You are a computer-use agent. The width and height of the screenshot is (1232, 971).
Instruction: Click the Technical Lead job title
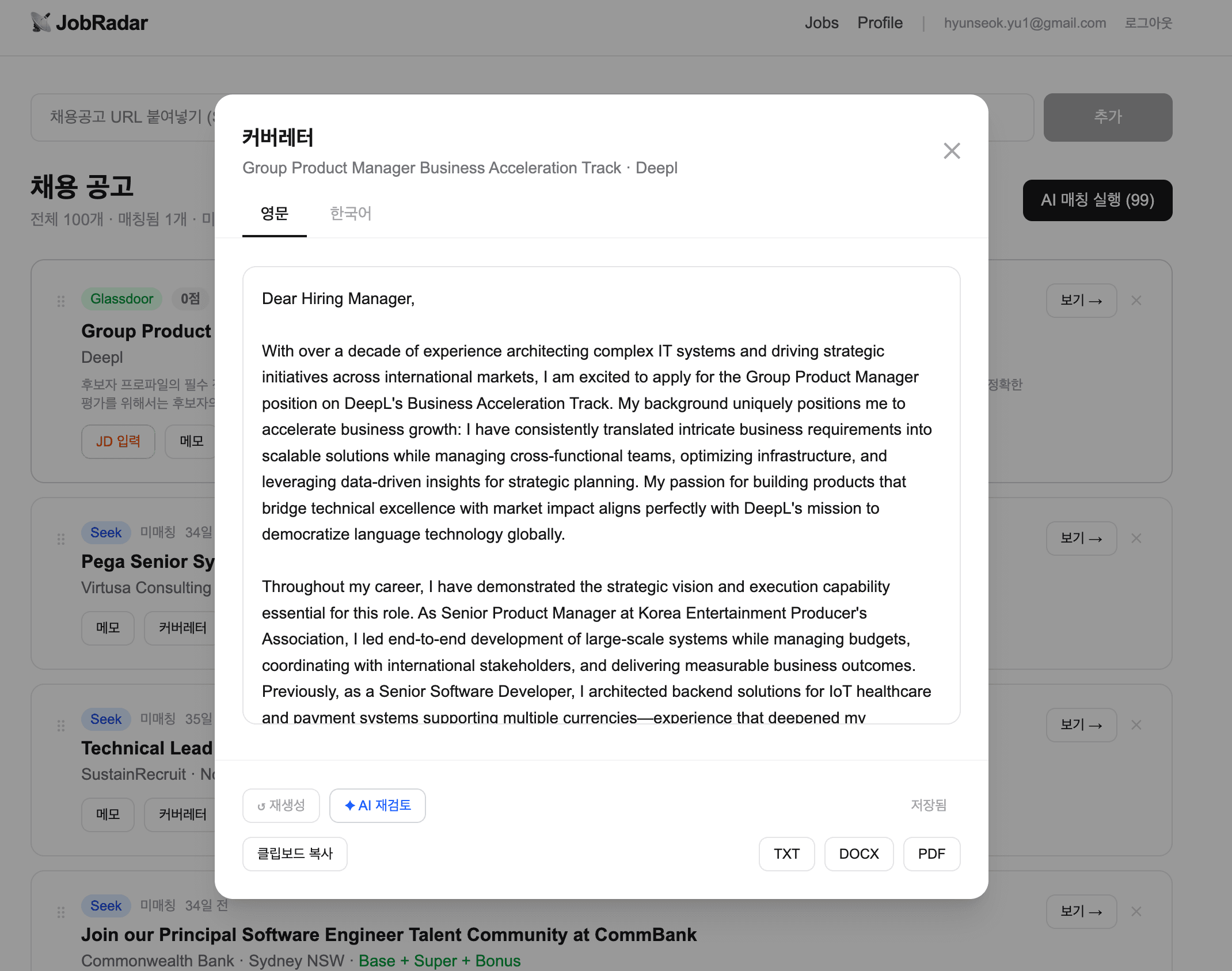[147, 748]
